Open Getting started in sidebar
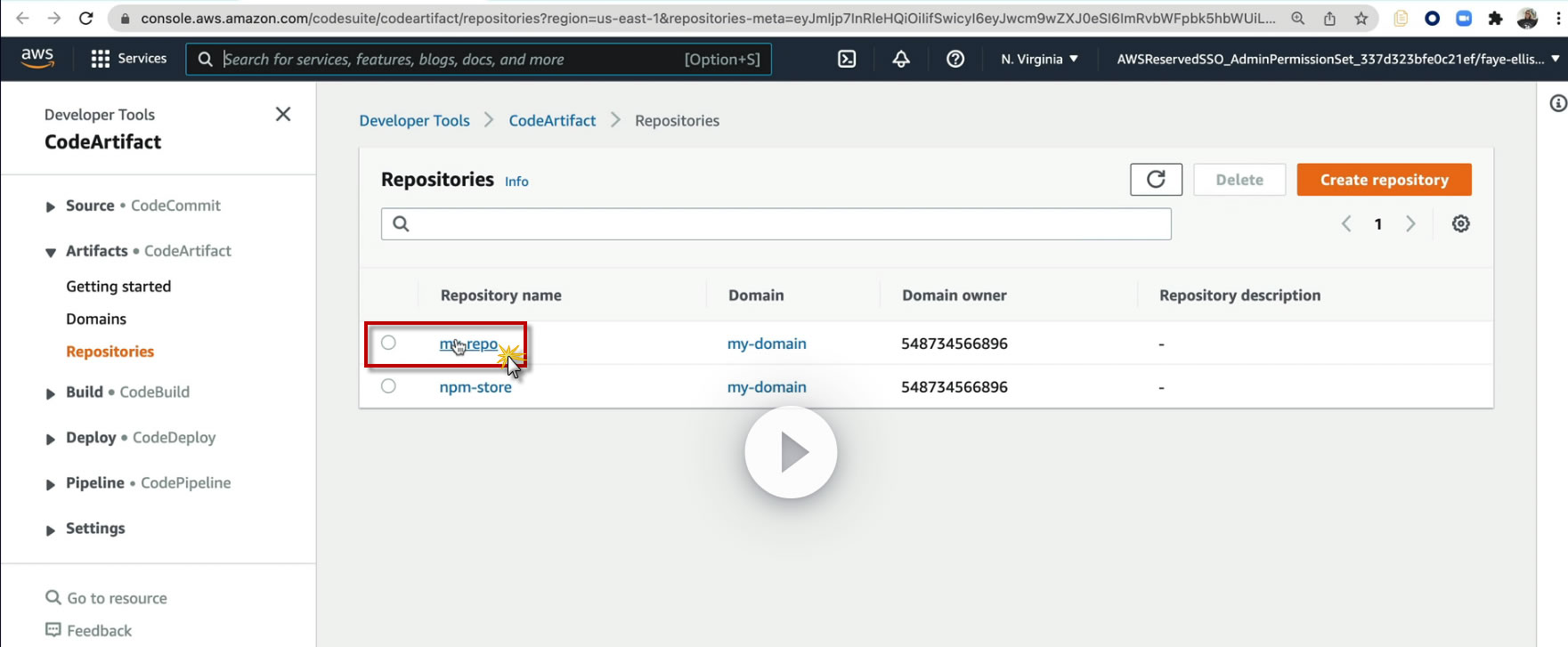 [x=118, y=286]
